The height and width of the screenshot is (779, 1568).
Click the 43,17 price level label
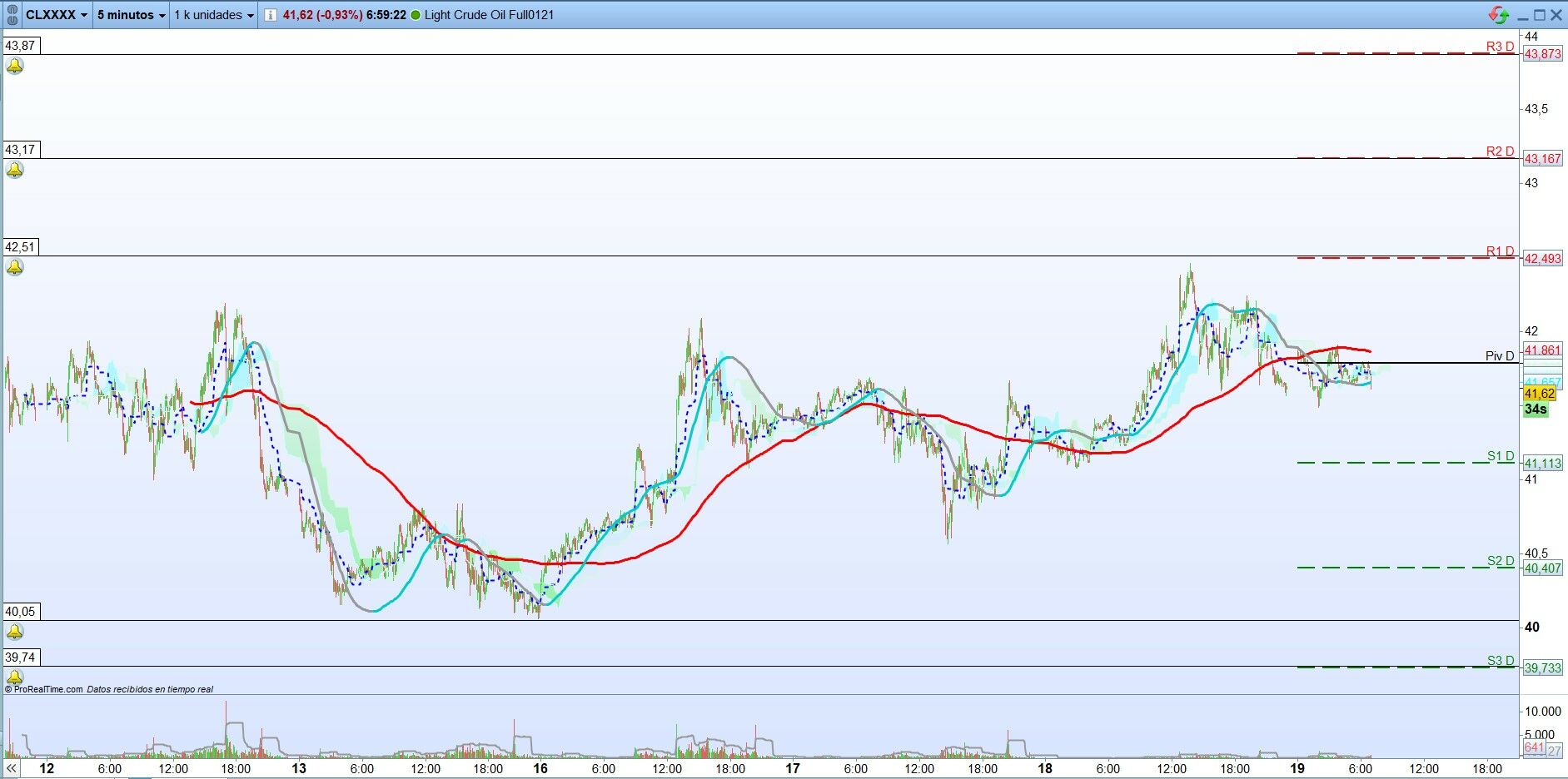21,150
